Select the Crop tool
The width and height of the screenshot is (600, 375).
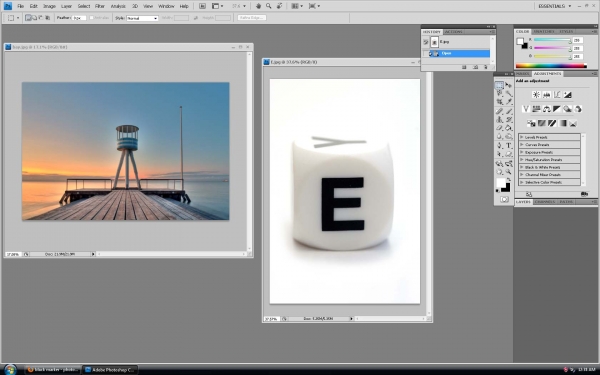499,101
